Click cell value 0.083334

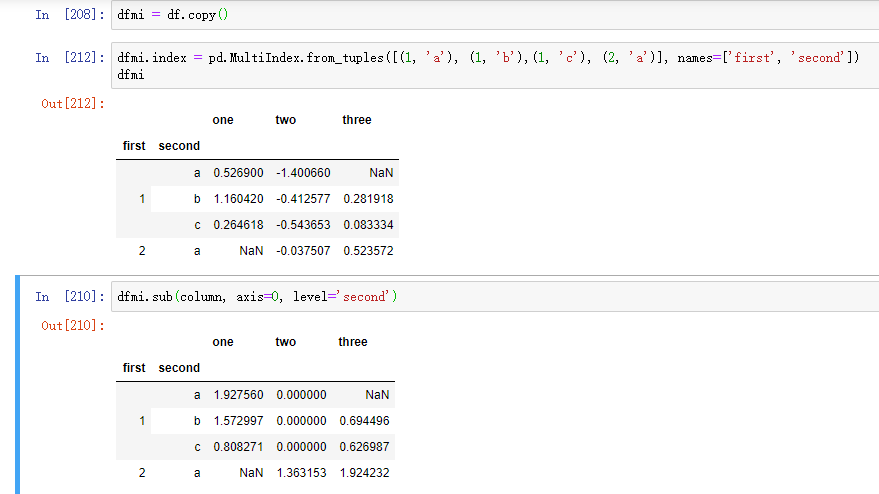[x=368, y=225]
